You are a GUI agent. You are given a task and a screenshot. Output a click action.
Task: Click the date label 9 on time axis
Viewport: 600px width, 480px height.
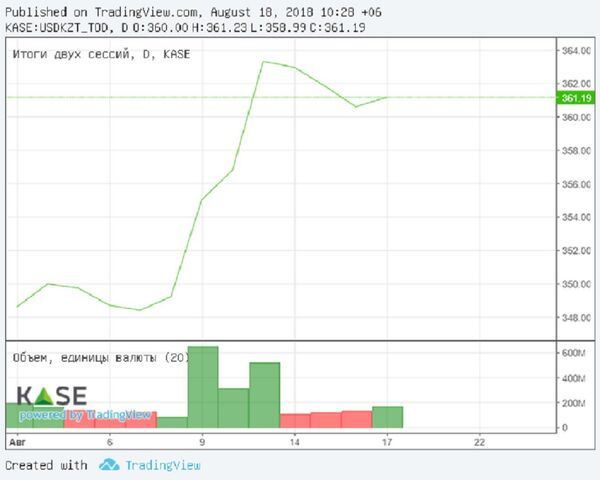click(202, 441)
